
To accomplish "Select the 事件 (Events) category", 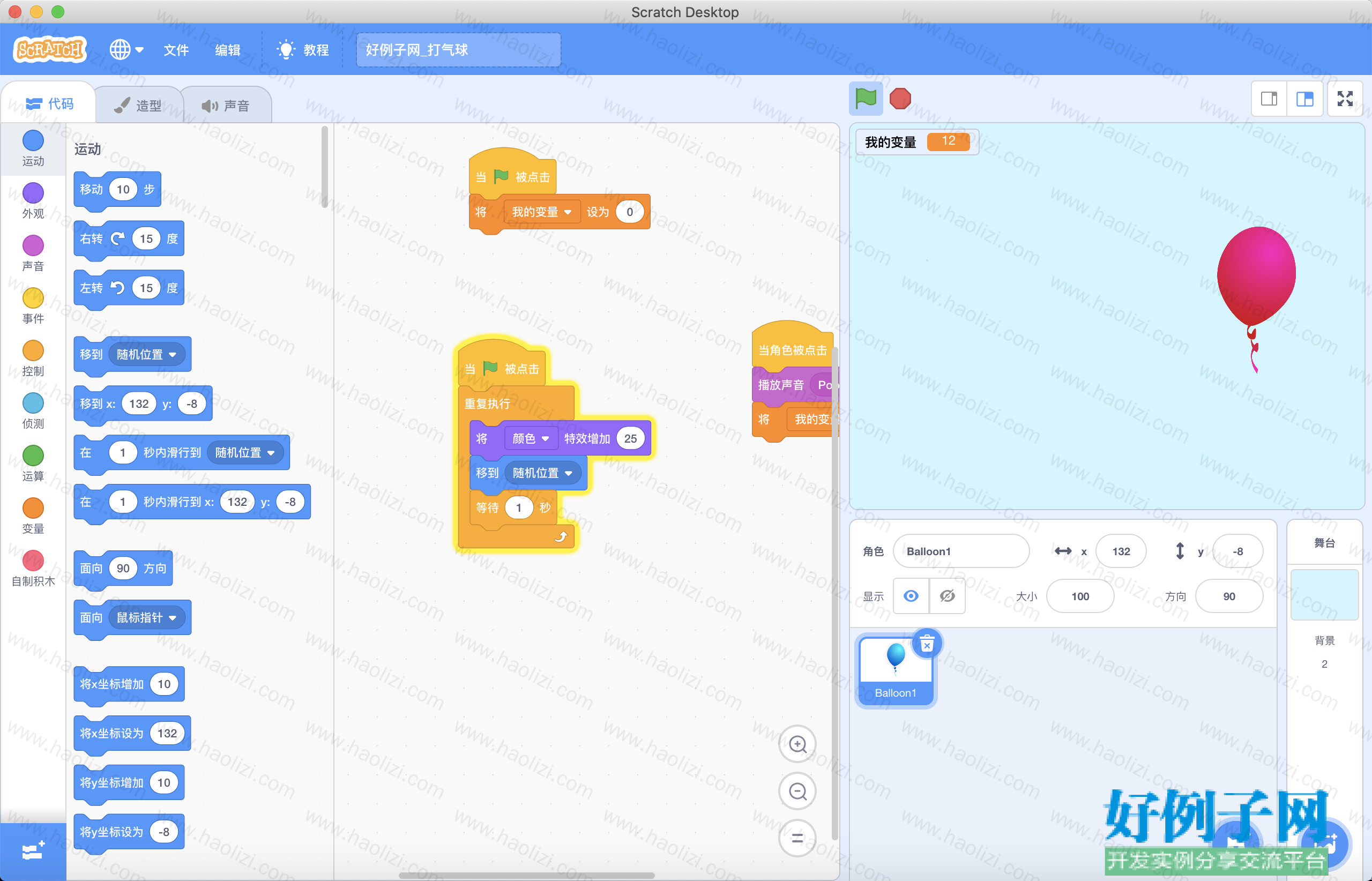I will (x=33, y=306).
